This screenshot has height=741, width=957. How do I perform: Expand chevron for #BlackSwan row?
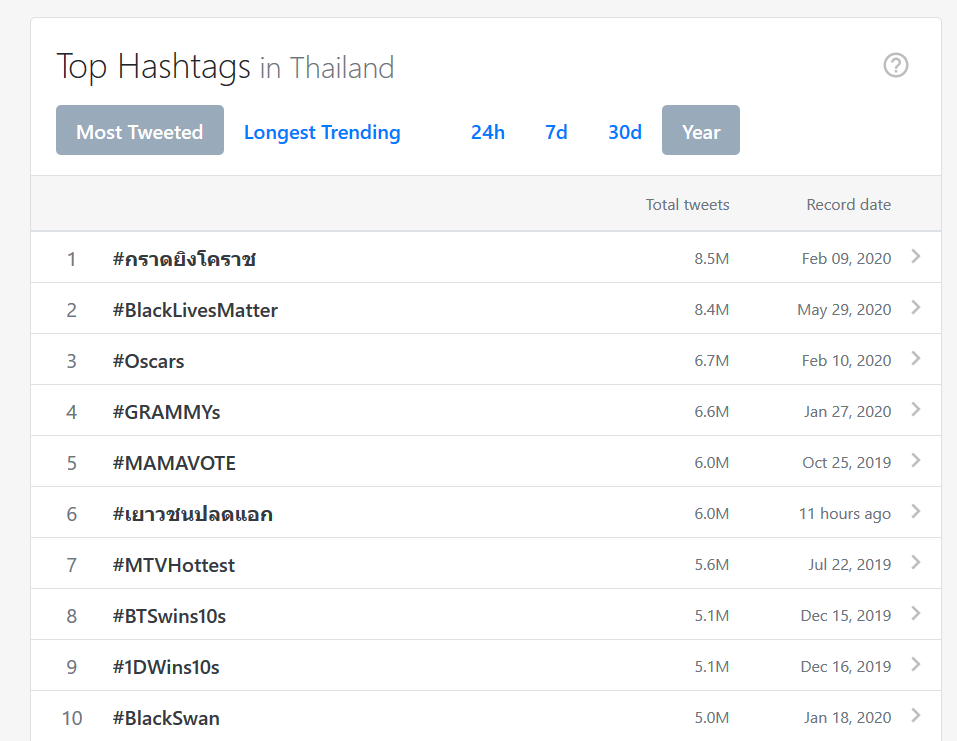(915, 715)
